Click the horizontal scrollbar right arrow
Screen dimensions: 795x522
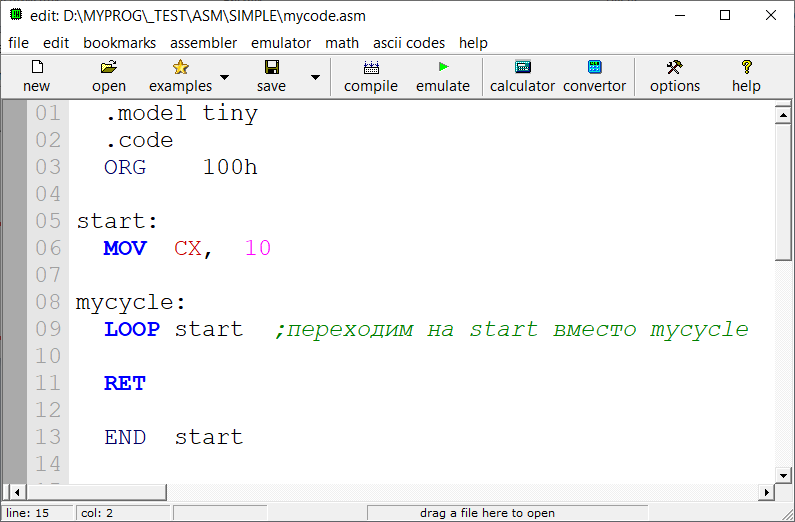click(x=766, y=492)
